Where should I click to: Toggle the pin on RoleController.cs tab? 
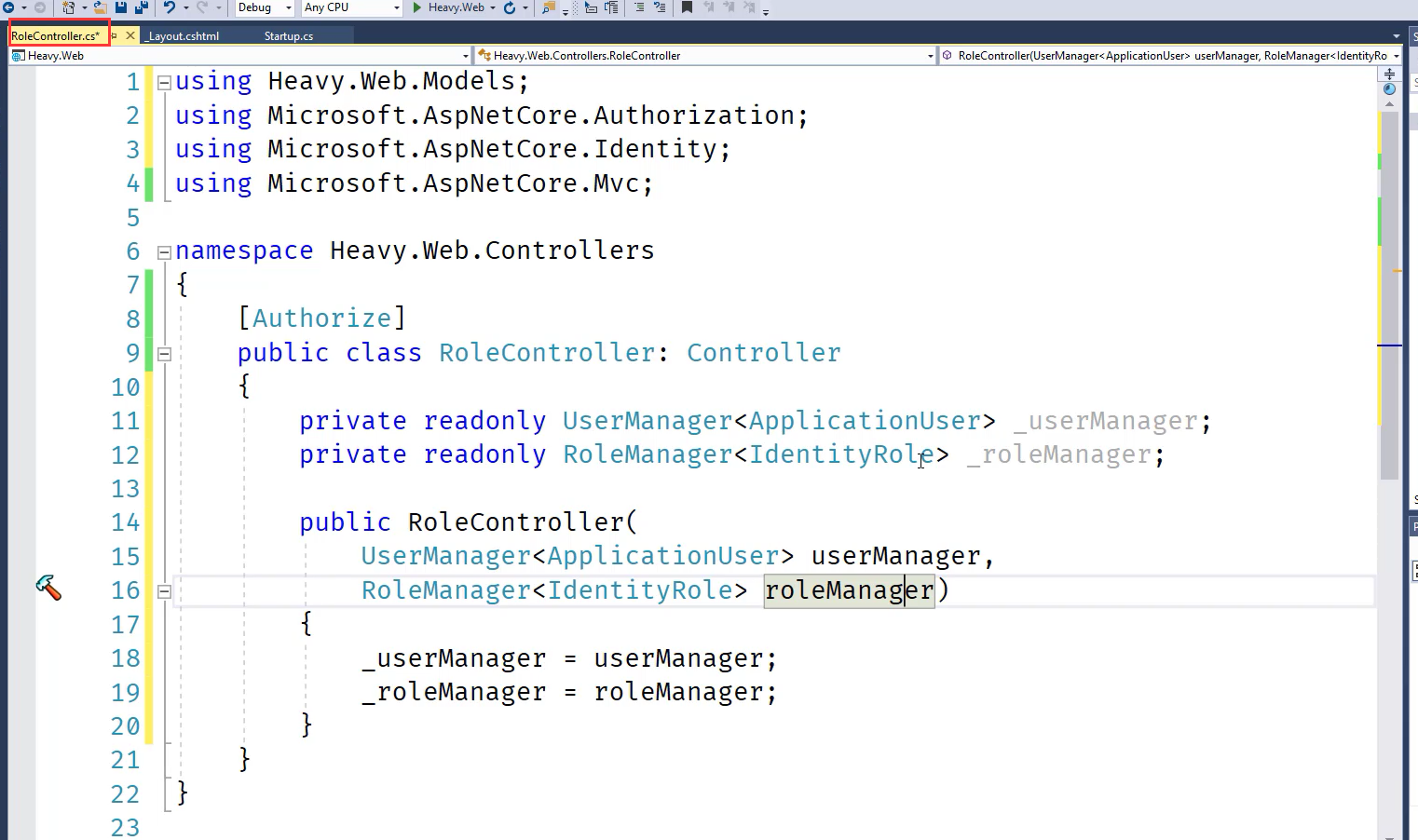point(115,36)
